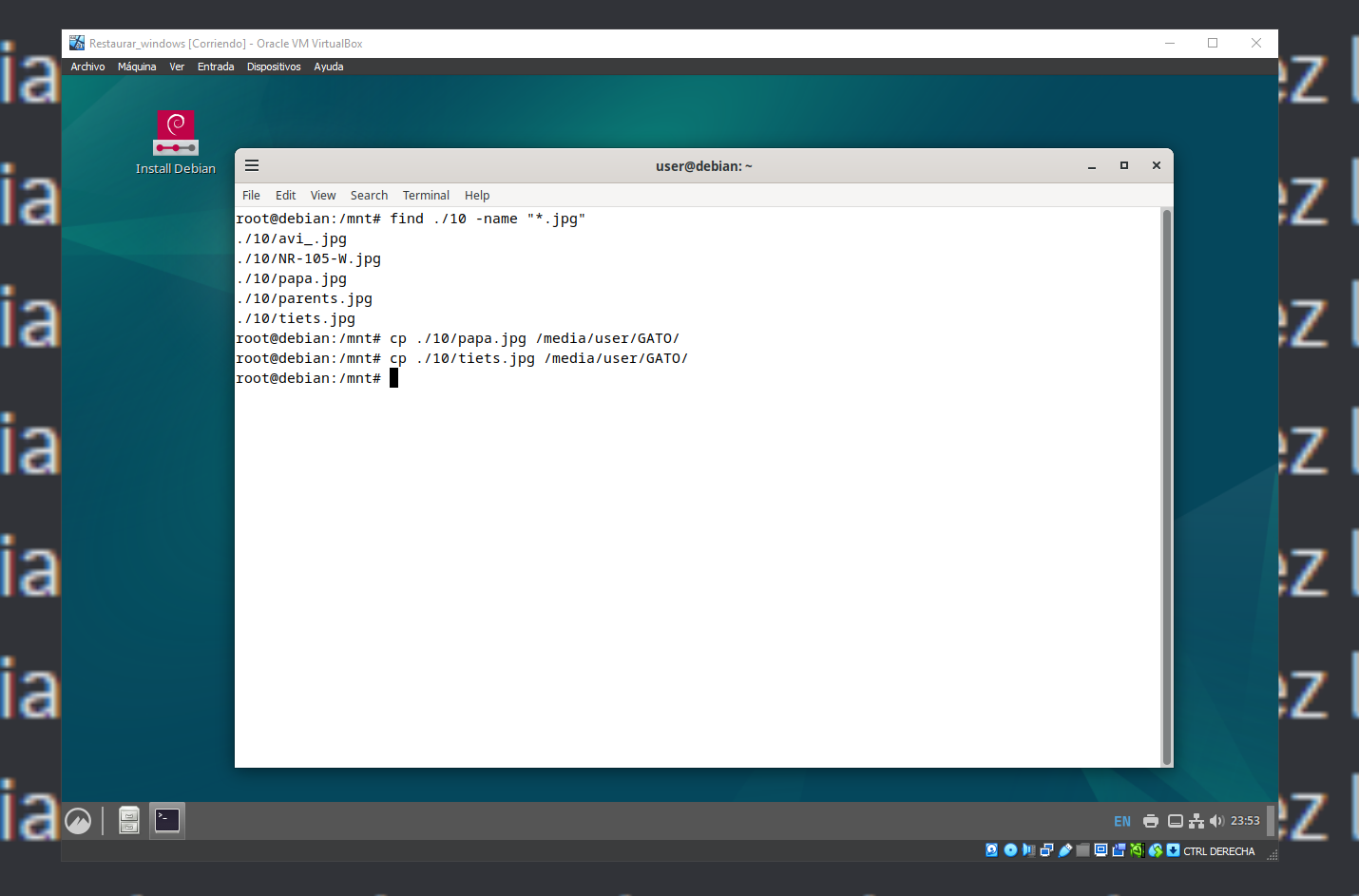
Task: Click the terminal's vertical scrollbar
Action: (x=1167, y=485)
